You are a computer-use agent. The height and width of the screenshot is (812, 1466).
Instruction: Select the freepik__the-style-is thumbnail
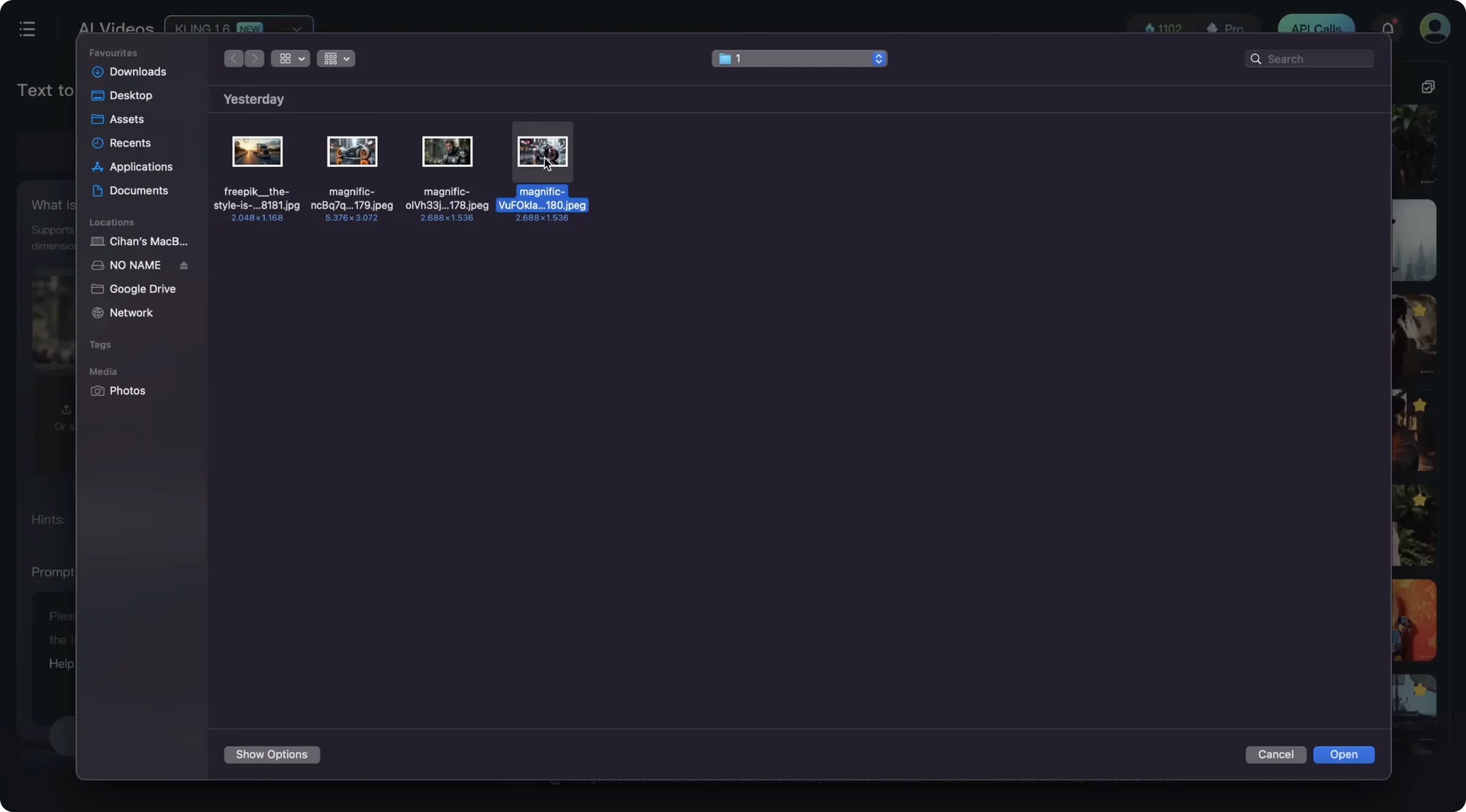click(257, 151)
